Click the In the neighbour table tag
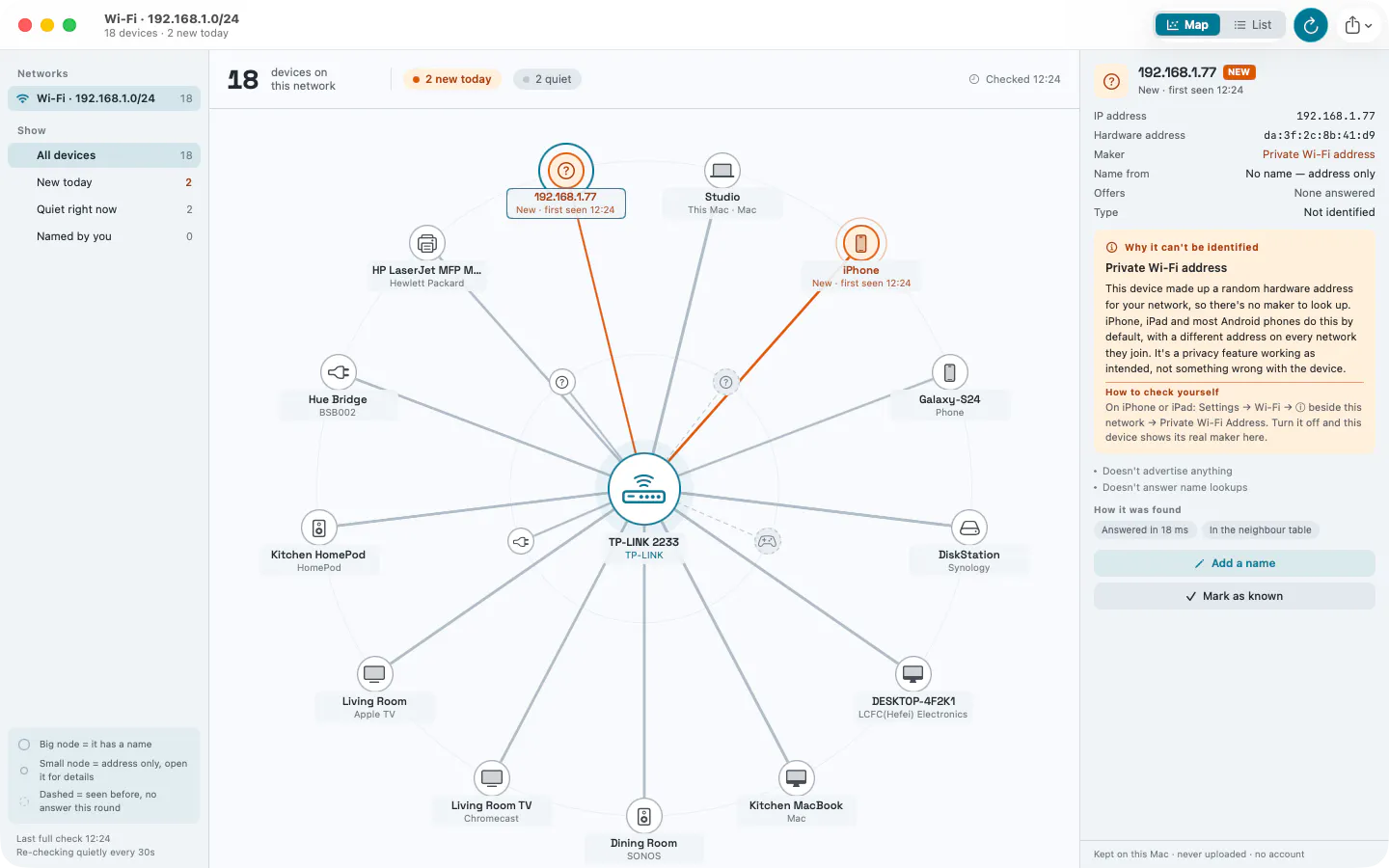 click(x=1260, y=529)
